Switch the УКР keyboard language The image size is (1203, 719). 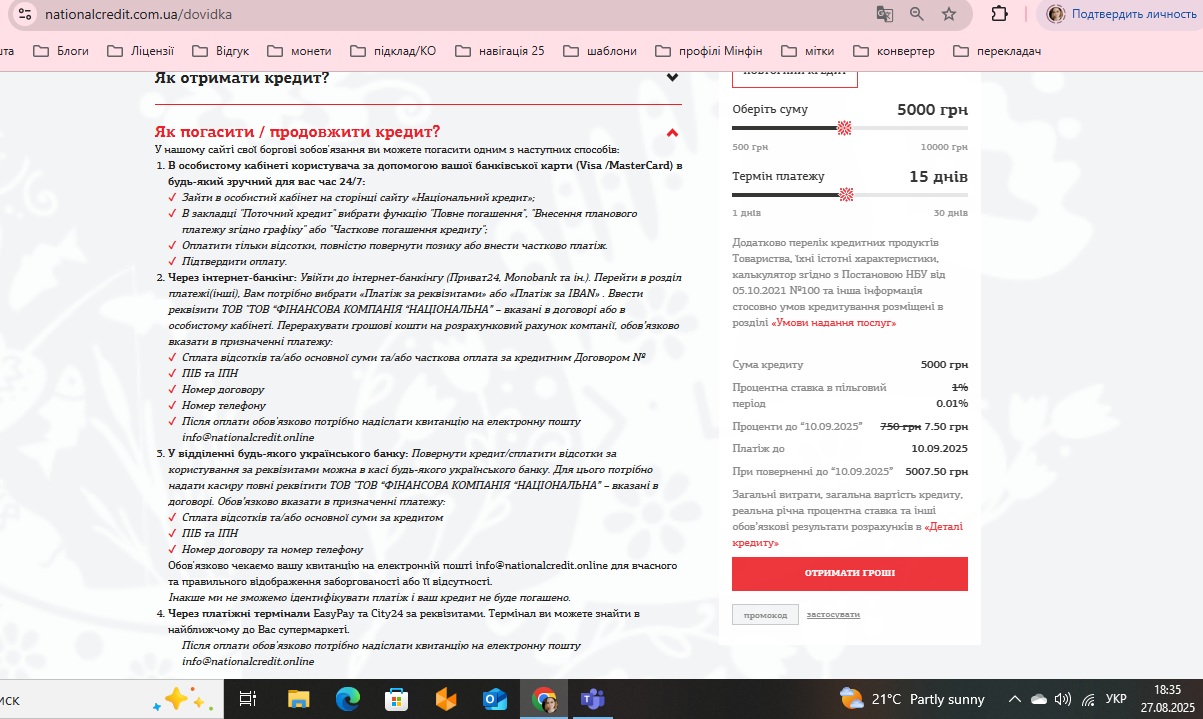coord(1116,699)
